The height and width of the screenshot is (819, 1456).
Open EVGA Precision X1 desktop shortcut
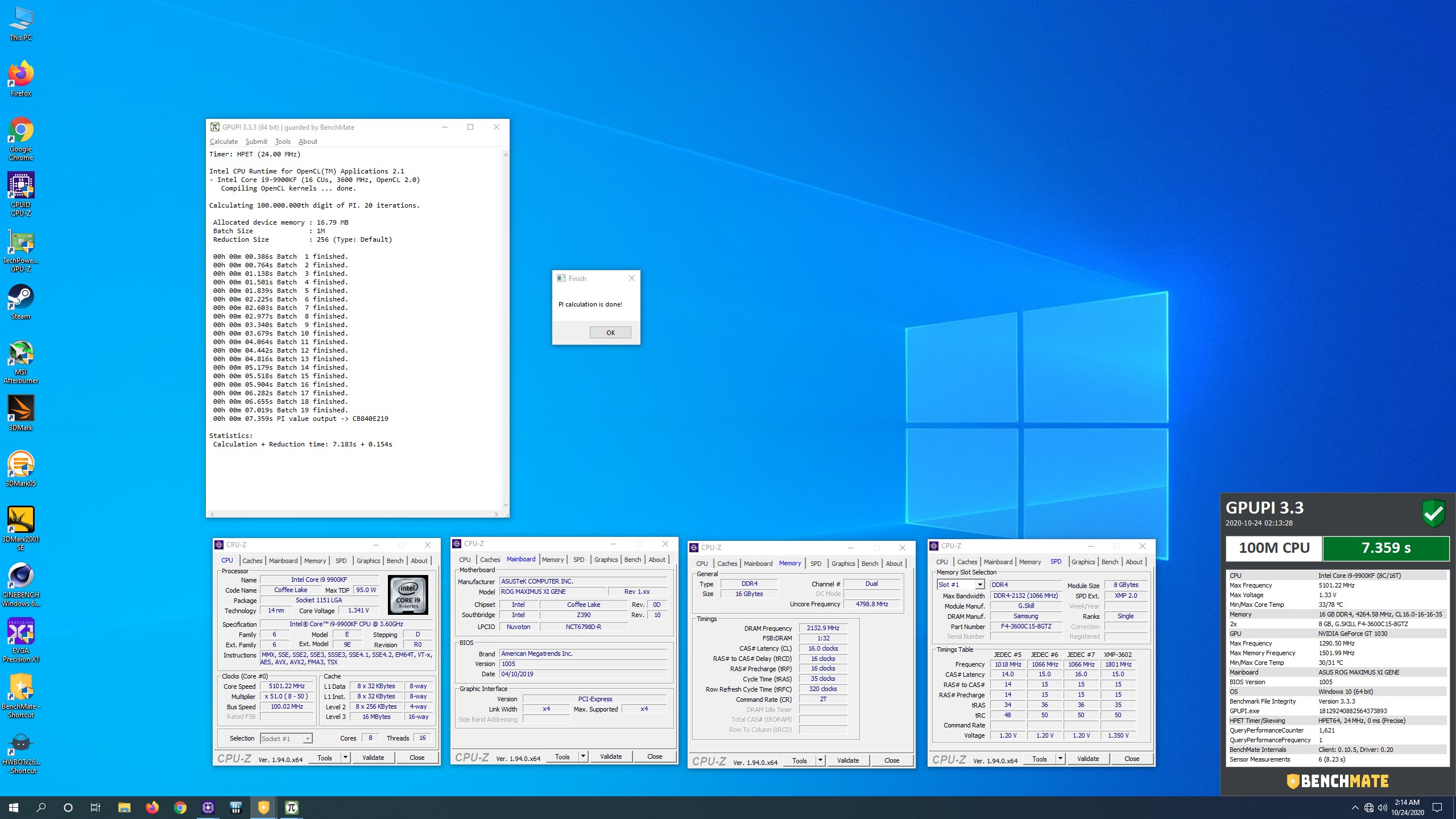[21, 640]
